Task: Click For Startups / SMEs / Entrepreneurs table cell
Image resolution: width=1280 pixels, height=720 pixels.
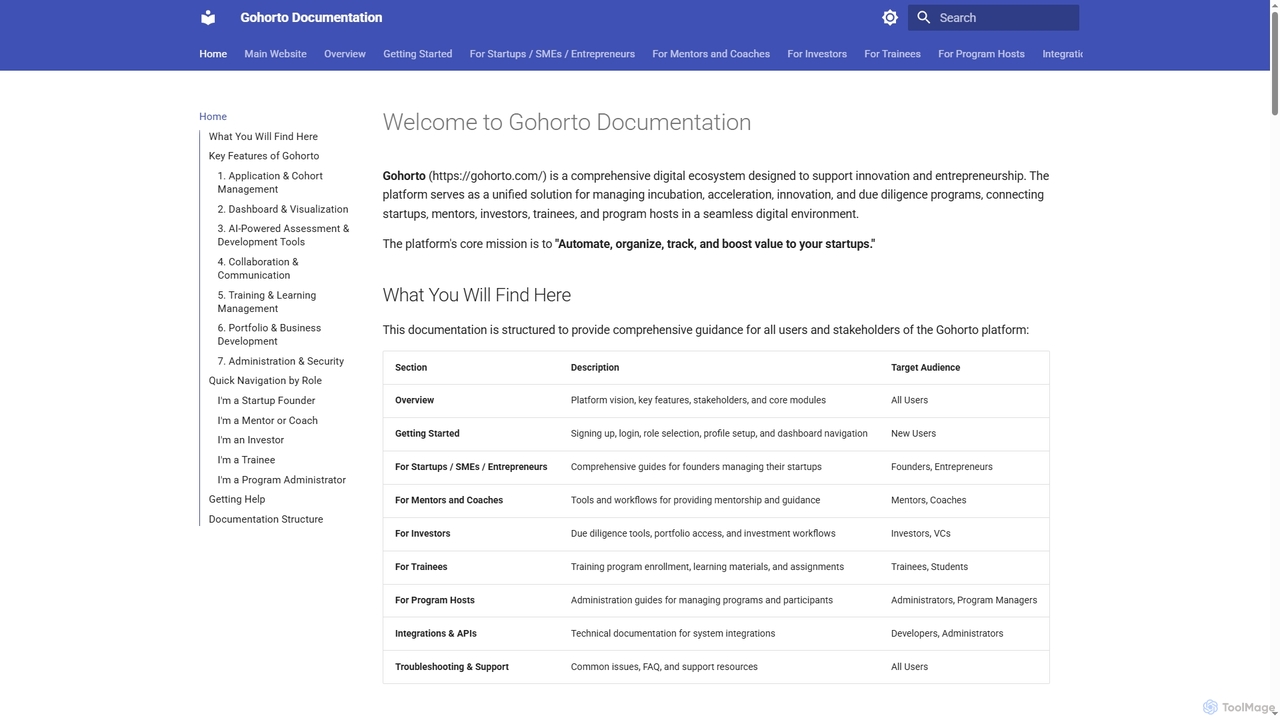Action: point(471,467)
